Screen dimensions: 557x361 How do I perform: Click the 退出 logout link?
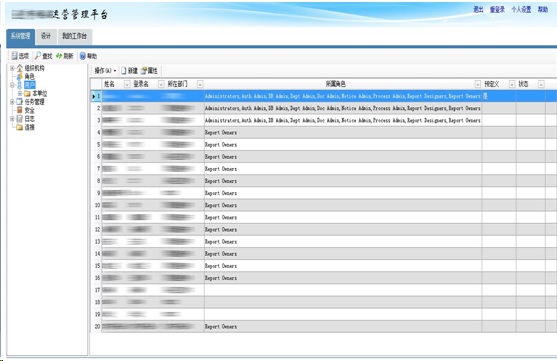tap(478, 10)
